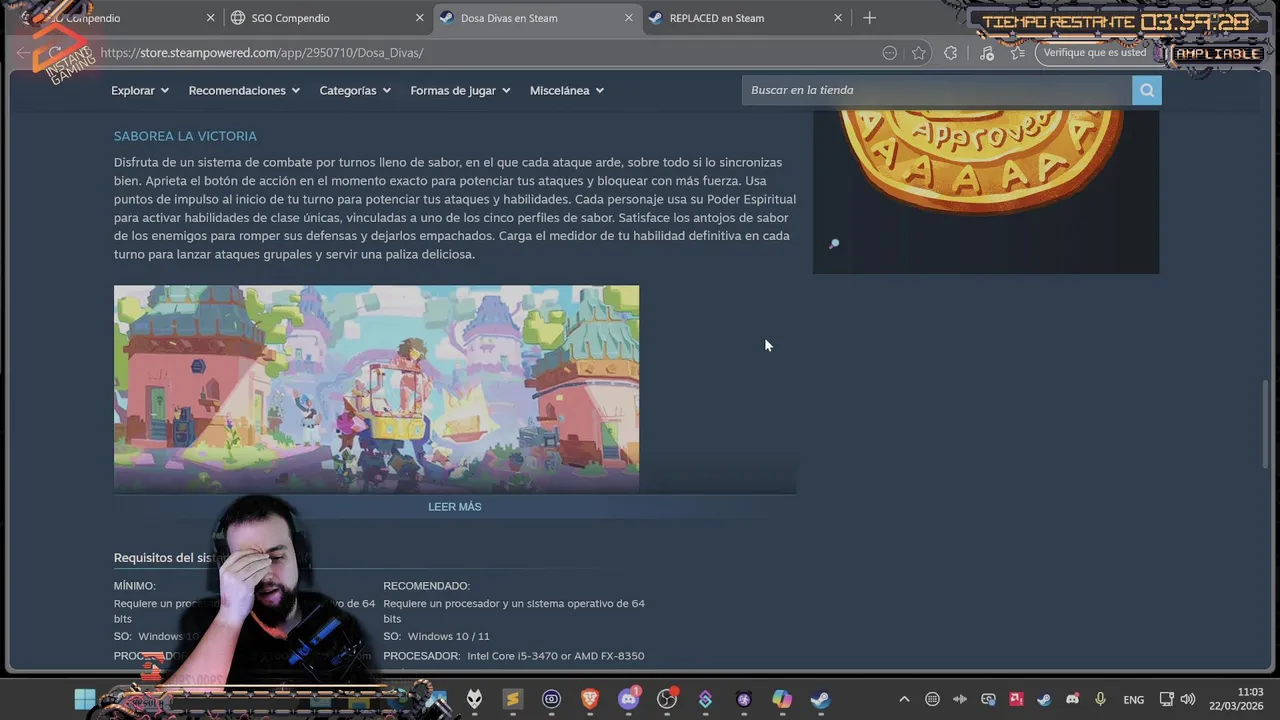The height and width of the screenshot is (720, 1280).
Task: Click the Buscar en la tienda search field
Action: (937, 90)
